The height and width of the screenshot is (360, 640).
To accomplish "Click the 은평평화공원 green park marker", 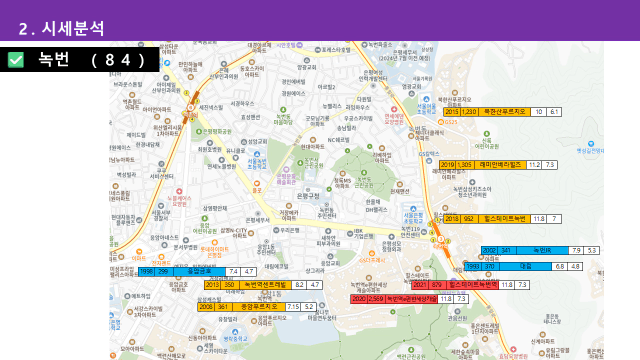I will click(x=199, y=131).
